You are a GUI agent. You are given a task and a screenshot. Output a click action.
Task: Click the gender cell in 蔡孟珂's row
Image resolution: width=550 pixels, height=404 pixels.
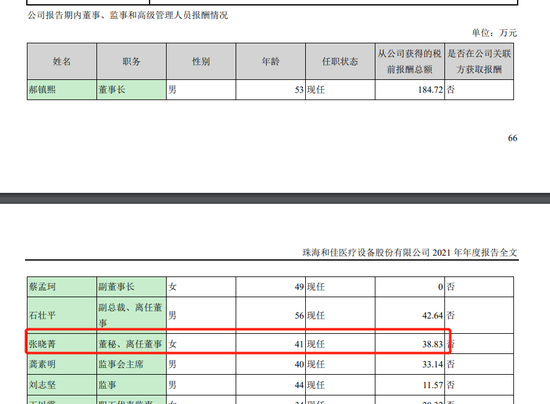[201, 287]
